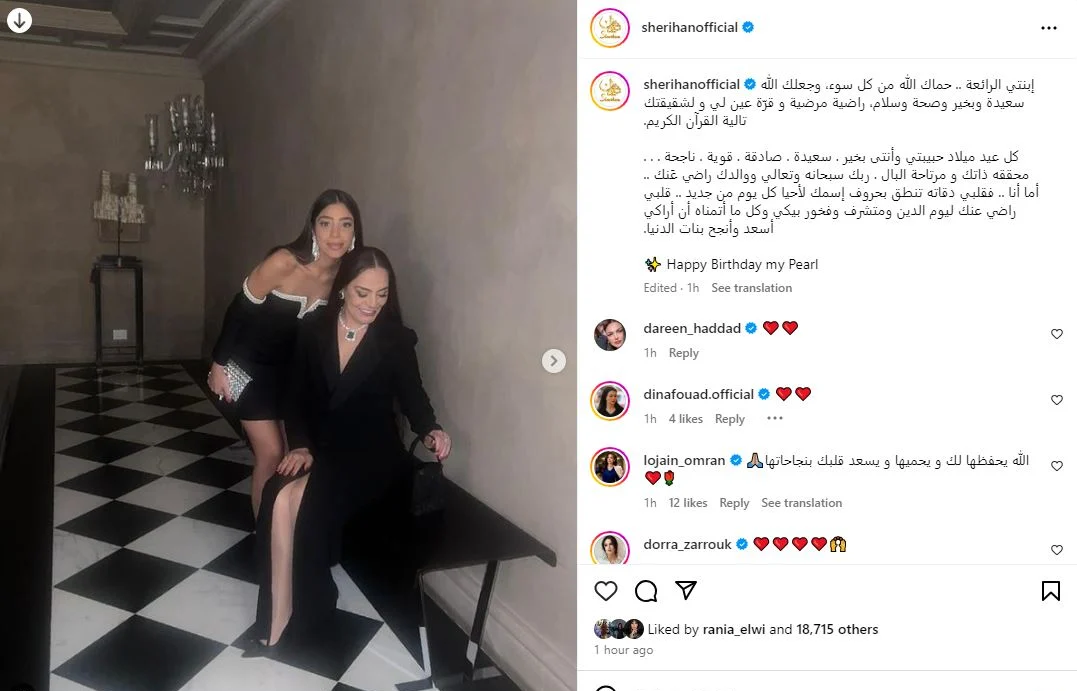Open rania_elwi profile from likes

pyautogui.click(x=734, y=629)
